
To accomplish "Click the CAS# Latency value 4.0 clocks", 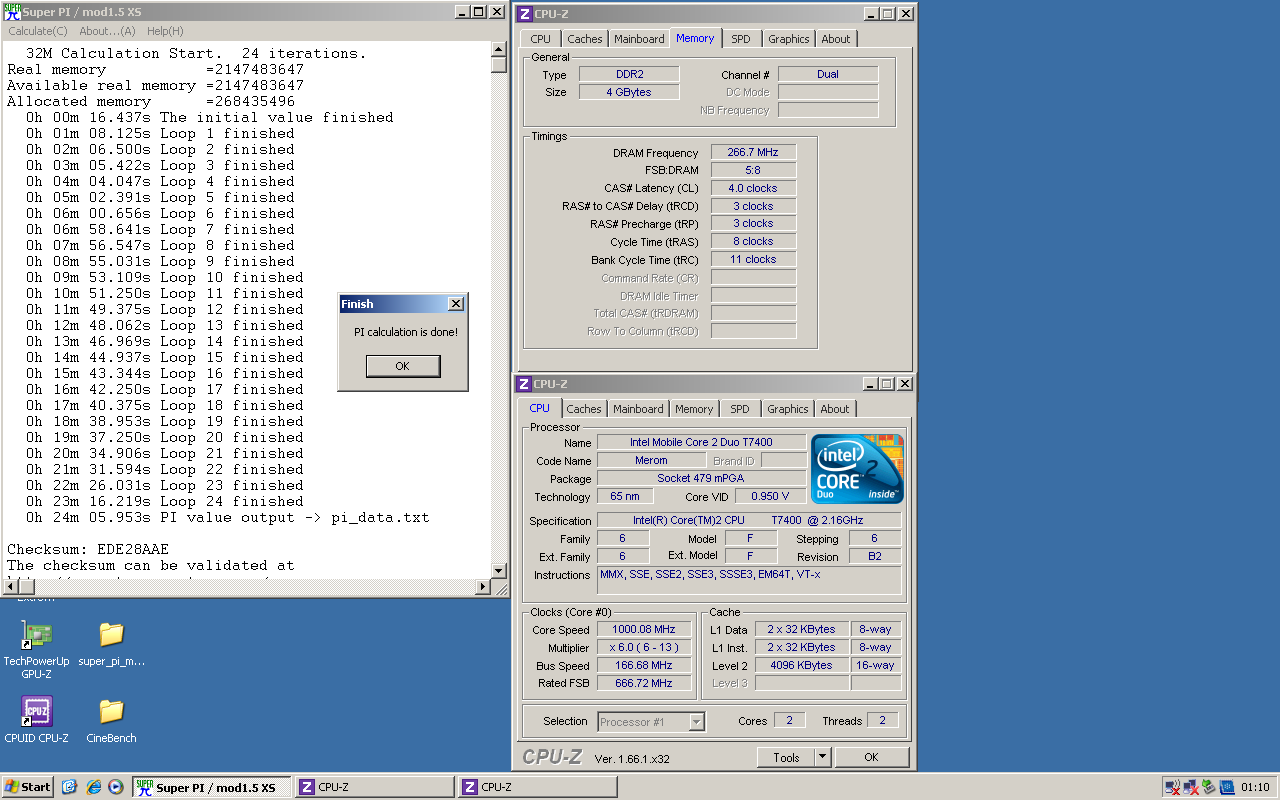I will click(753, 188).
